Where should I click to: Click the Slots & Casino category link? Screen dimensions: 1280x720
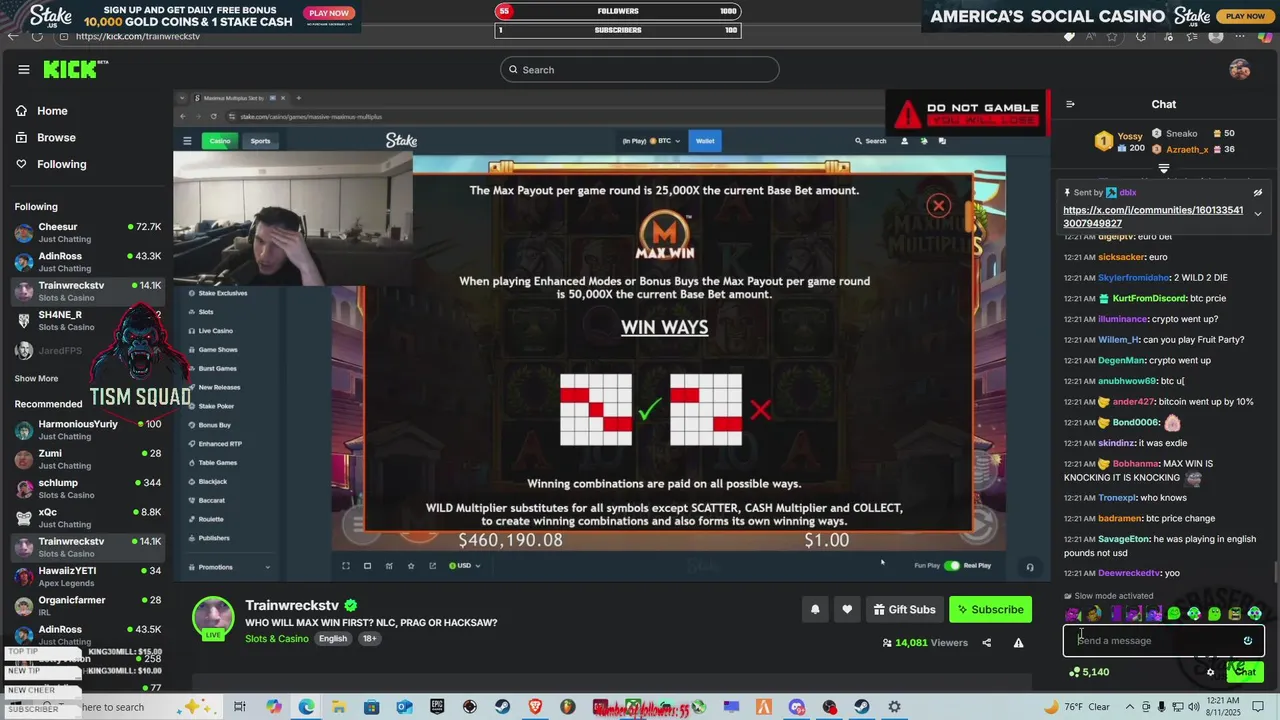pos(277,639)
